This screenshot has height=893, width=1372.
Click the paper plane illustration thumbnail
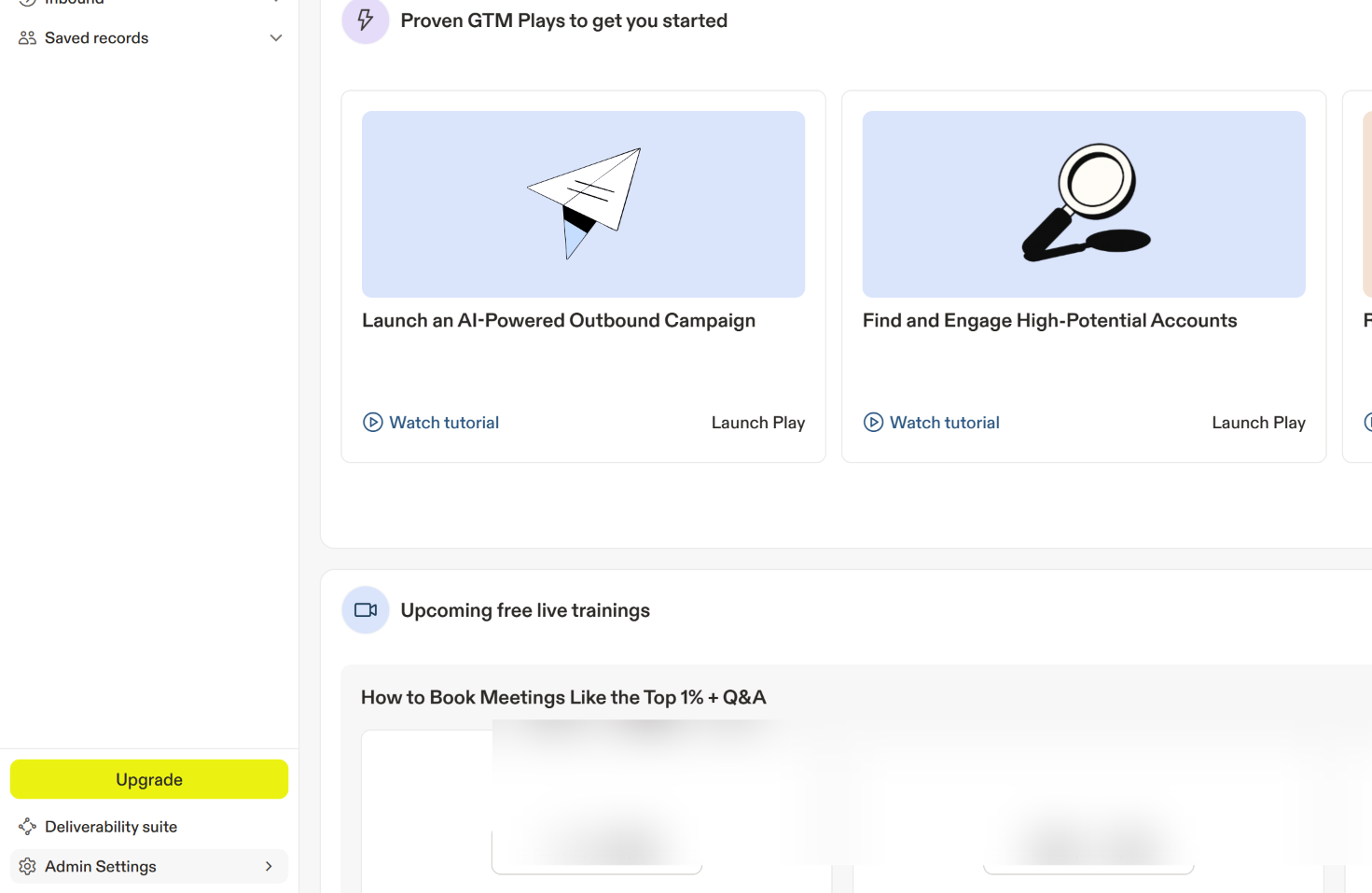pyautogui.click(x=583, y=204)
